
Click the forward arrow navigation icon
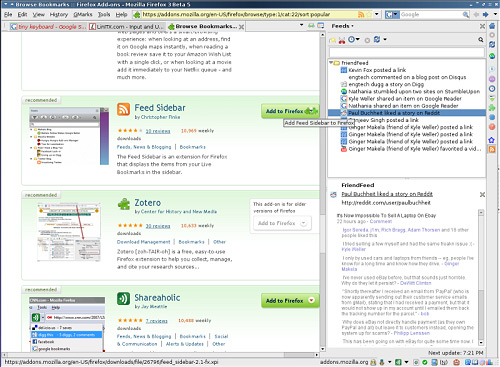pyautogui.click(x=485, y=14)
